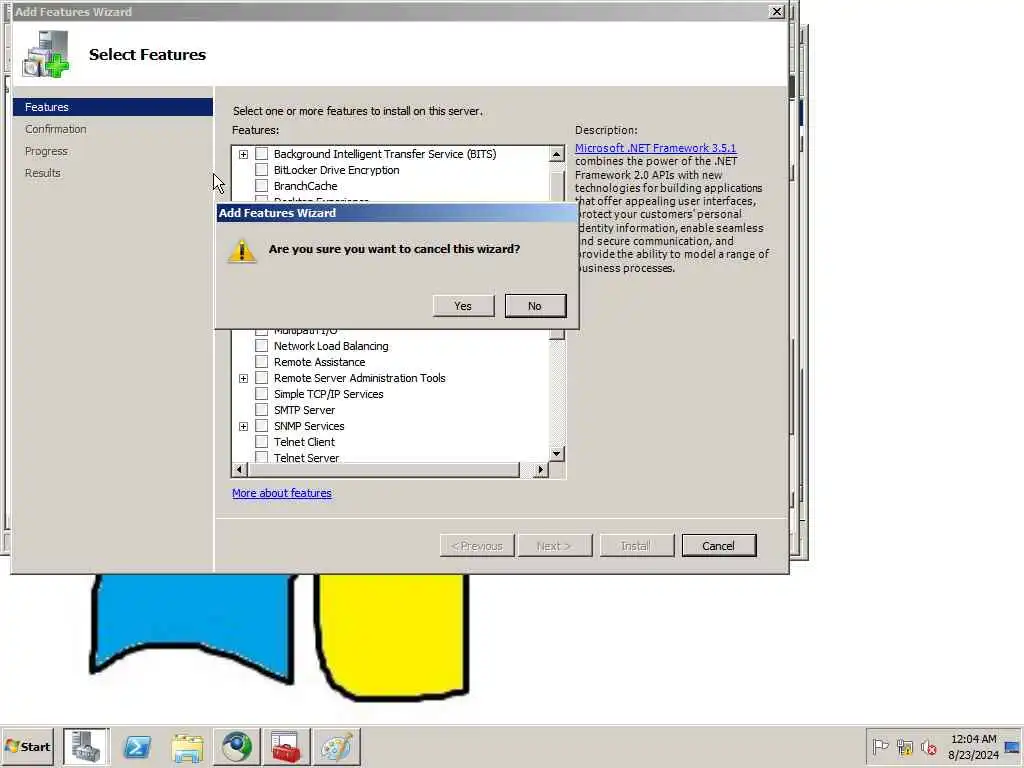Check Background Intelligent Transfer Service (BITS)
Viewport: 1024px width, 768px height.
pos(261,154)
